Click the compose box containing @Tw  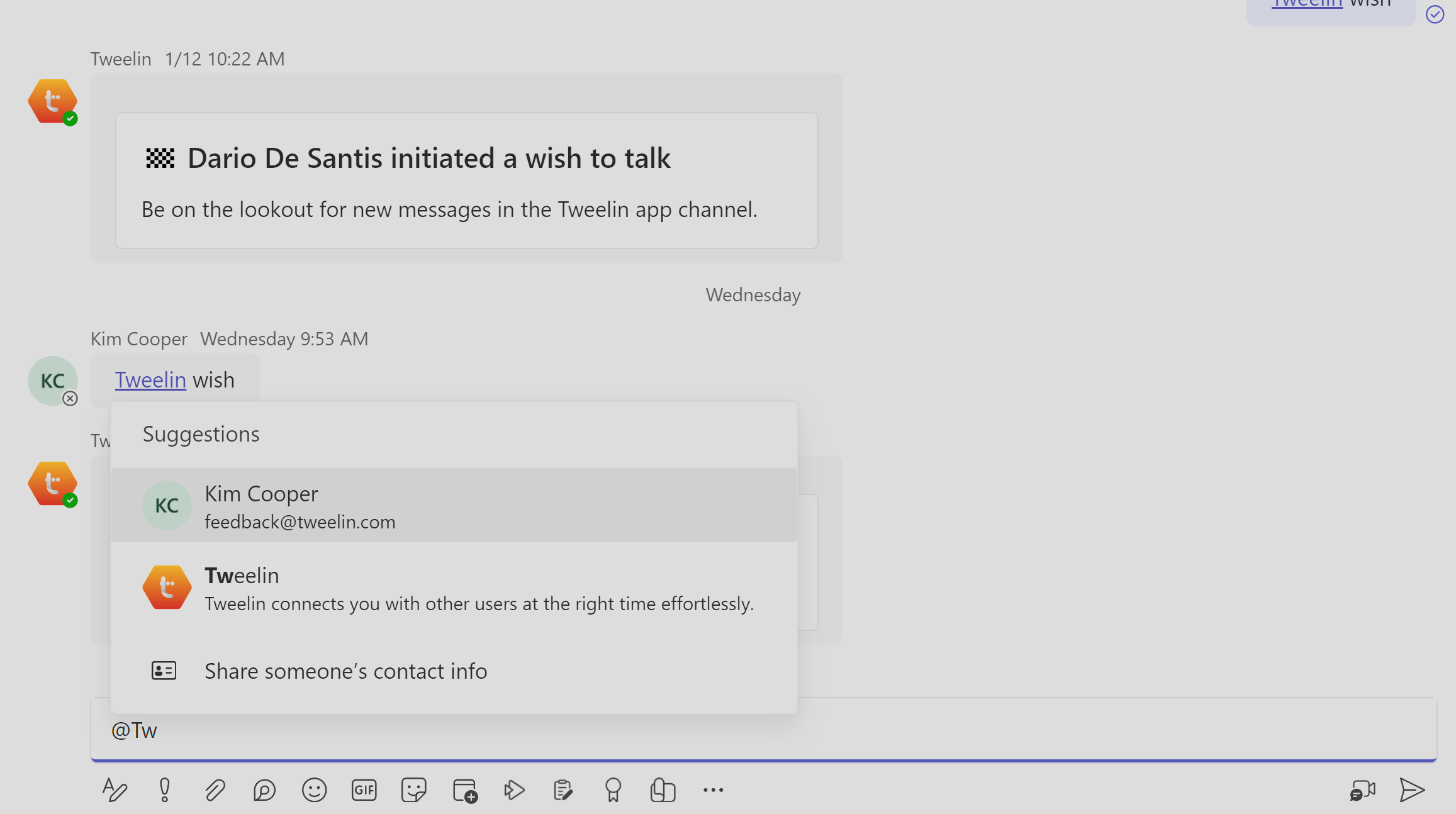(x=763, y=730)
